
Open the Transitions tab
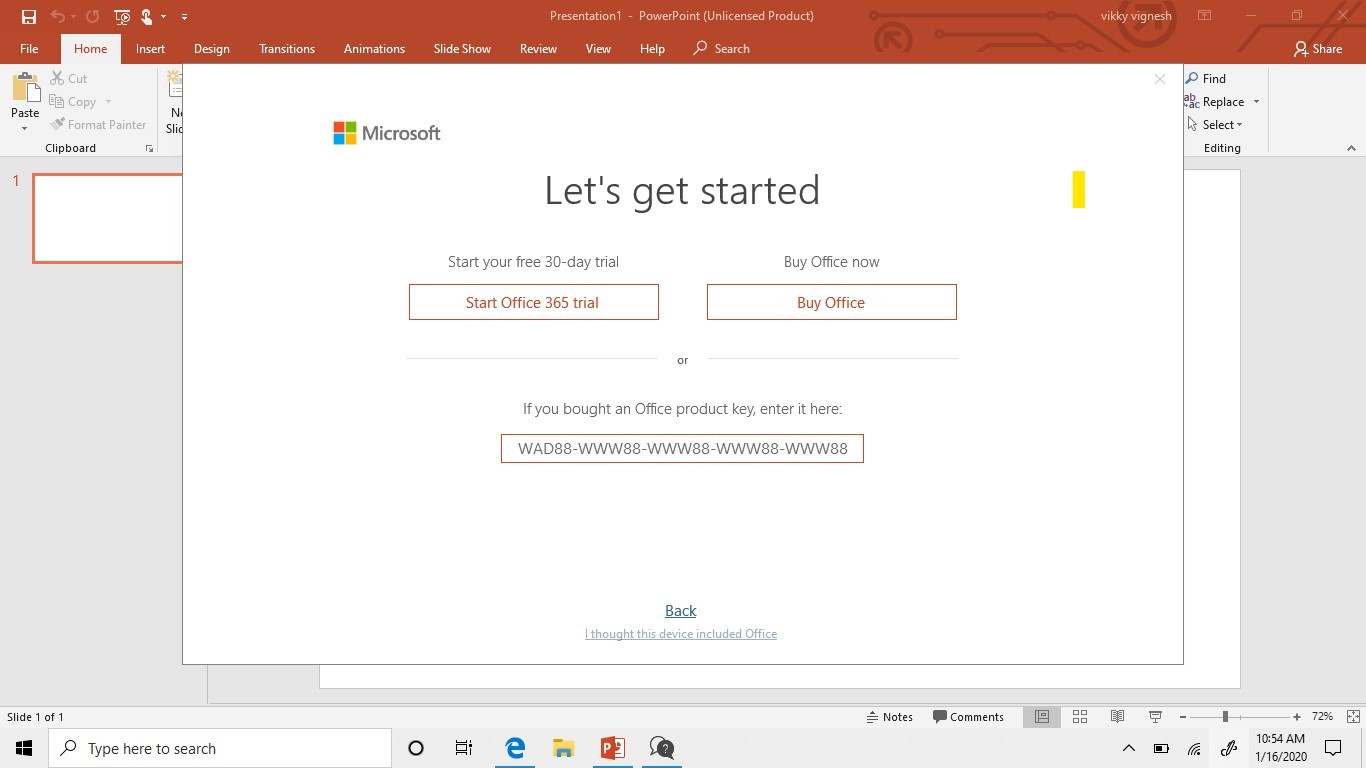[287, 48]
